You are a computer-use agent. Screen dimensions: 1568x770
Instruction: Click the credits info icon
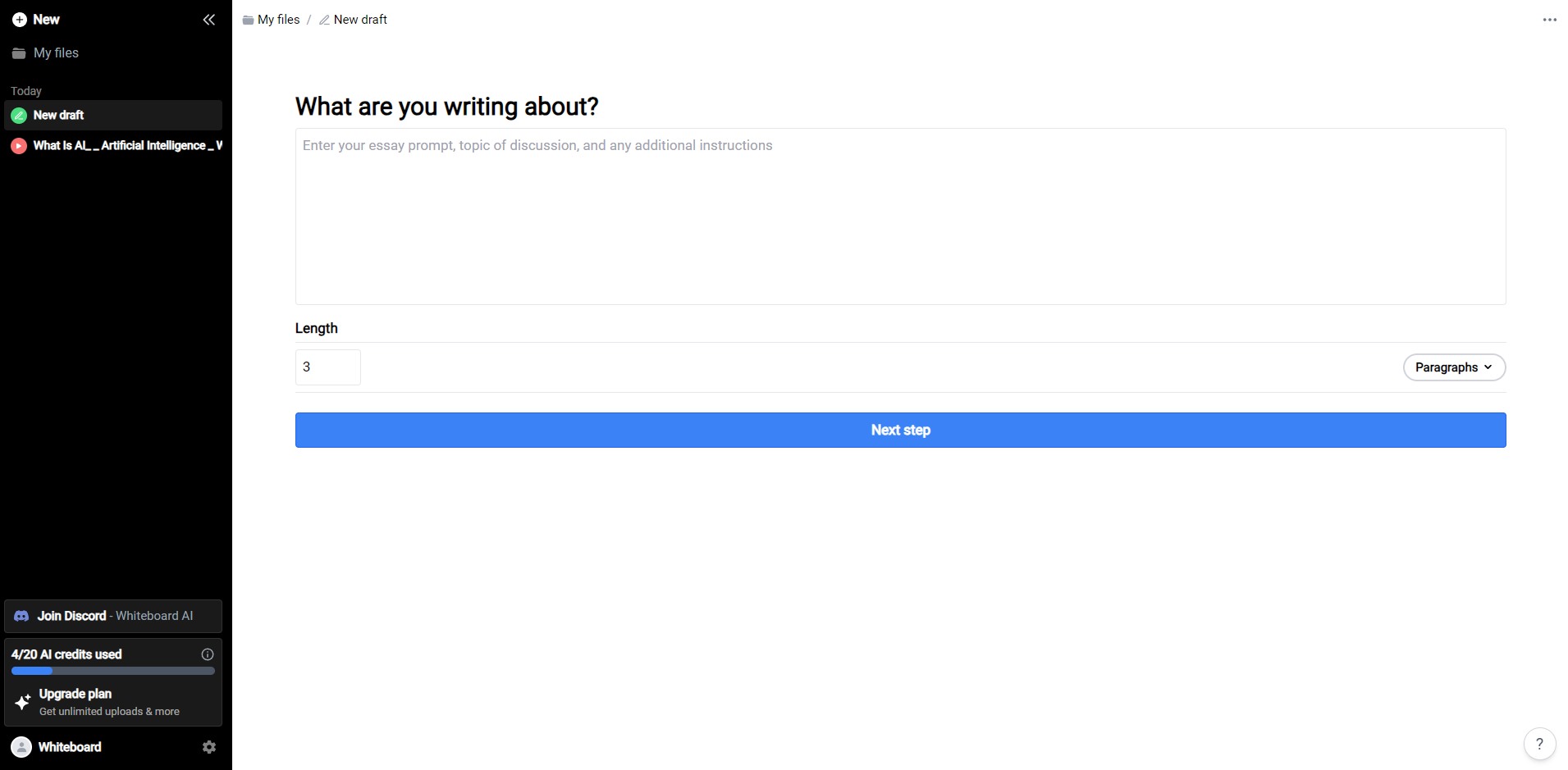tap(208, 654)
